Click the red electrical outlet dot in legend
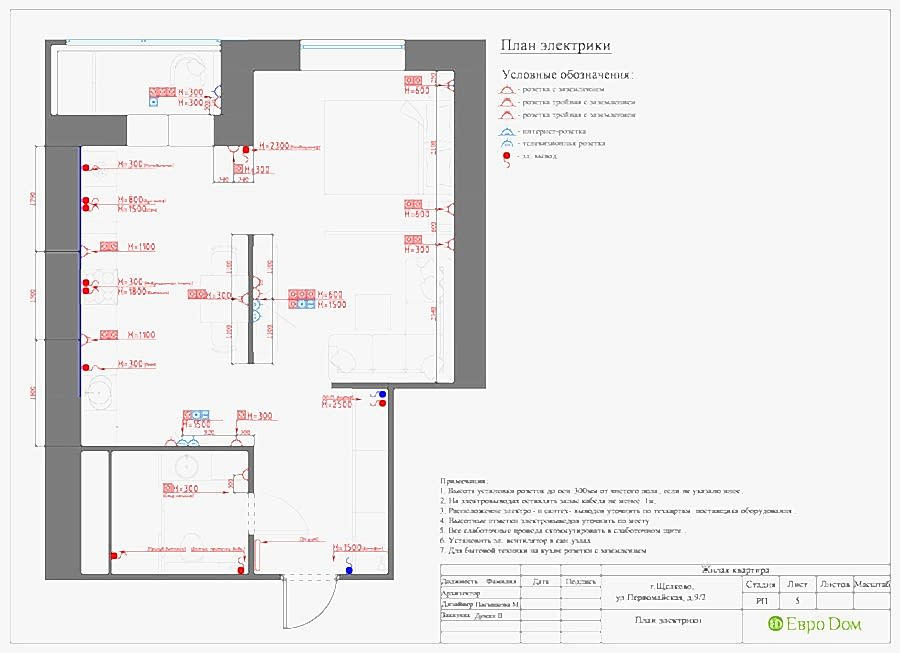The image size is (900, 653). pos(507,156)
